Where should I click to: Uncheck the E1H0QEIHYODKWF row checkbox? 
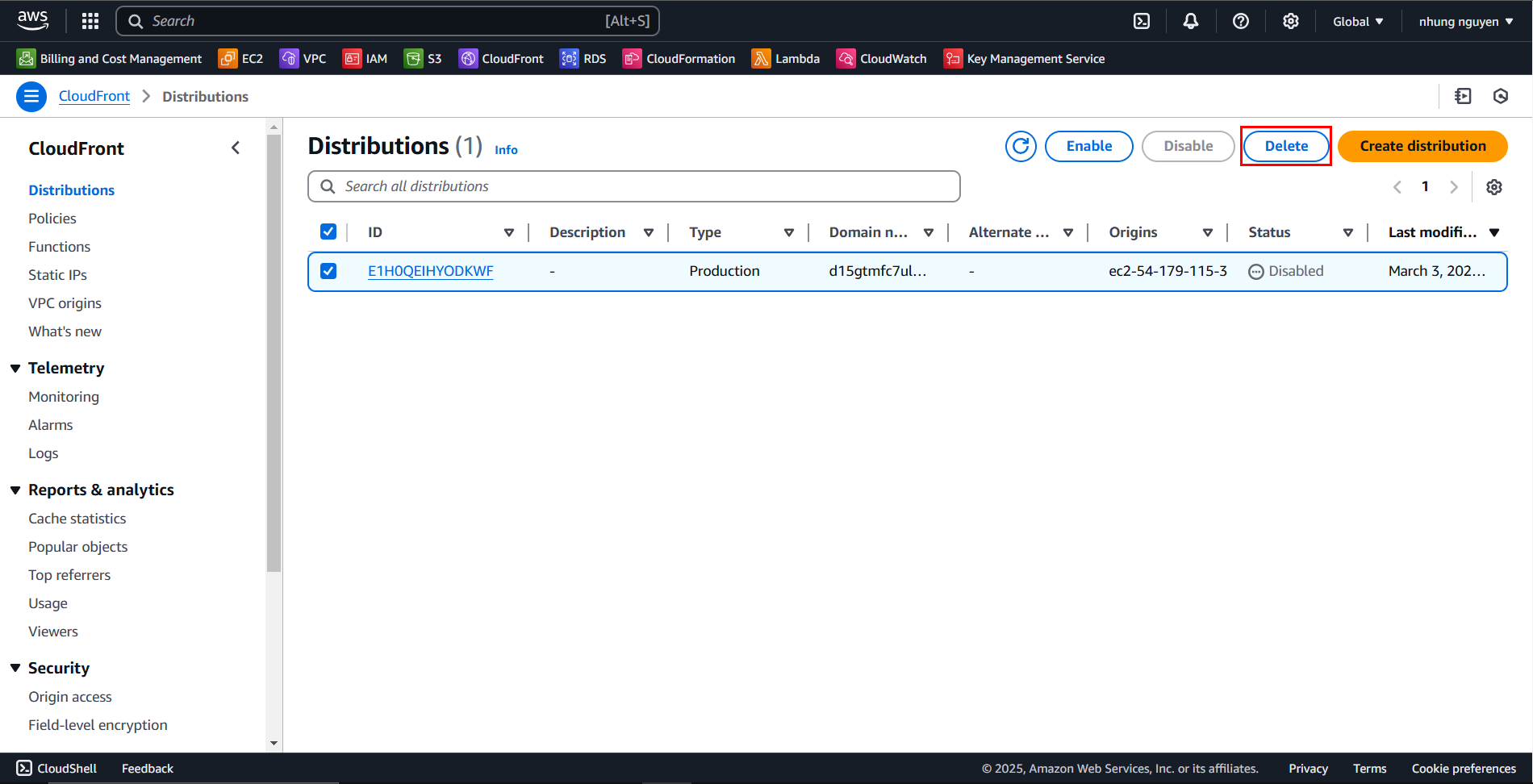click(328, 271)
